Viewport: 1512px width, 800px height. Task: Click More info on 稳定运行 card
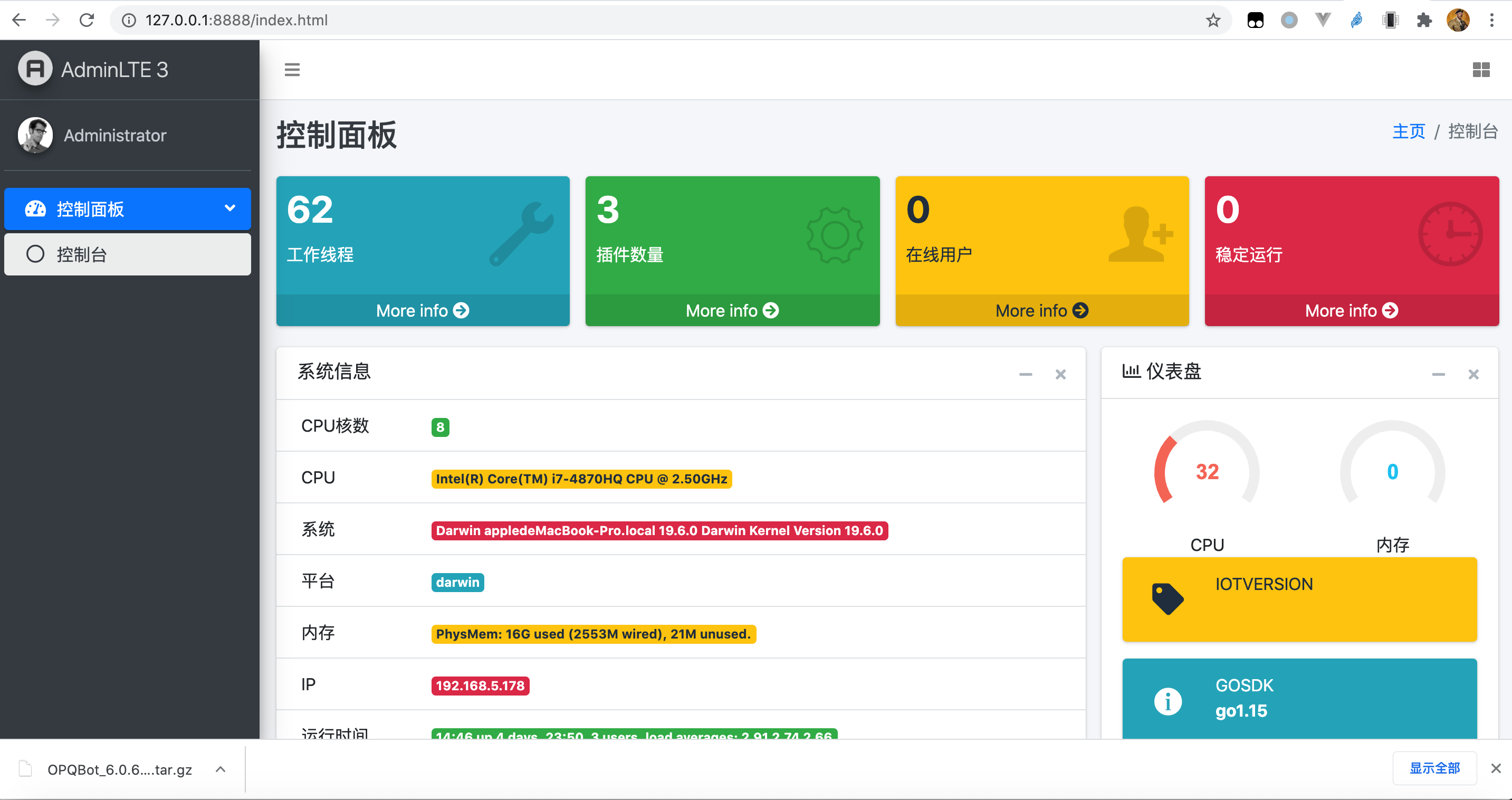[x=1351, y=310]
